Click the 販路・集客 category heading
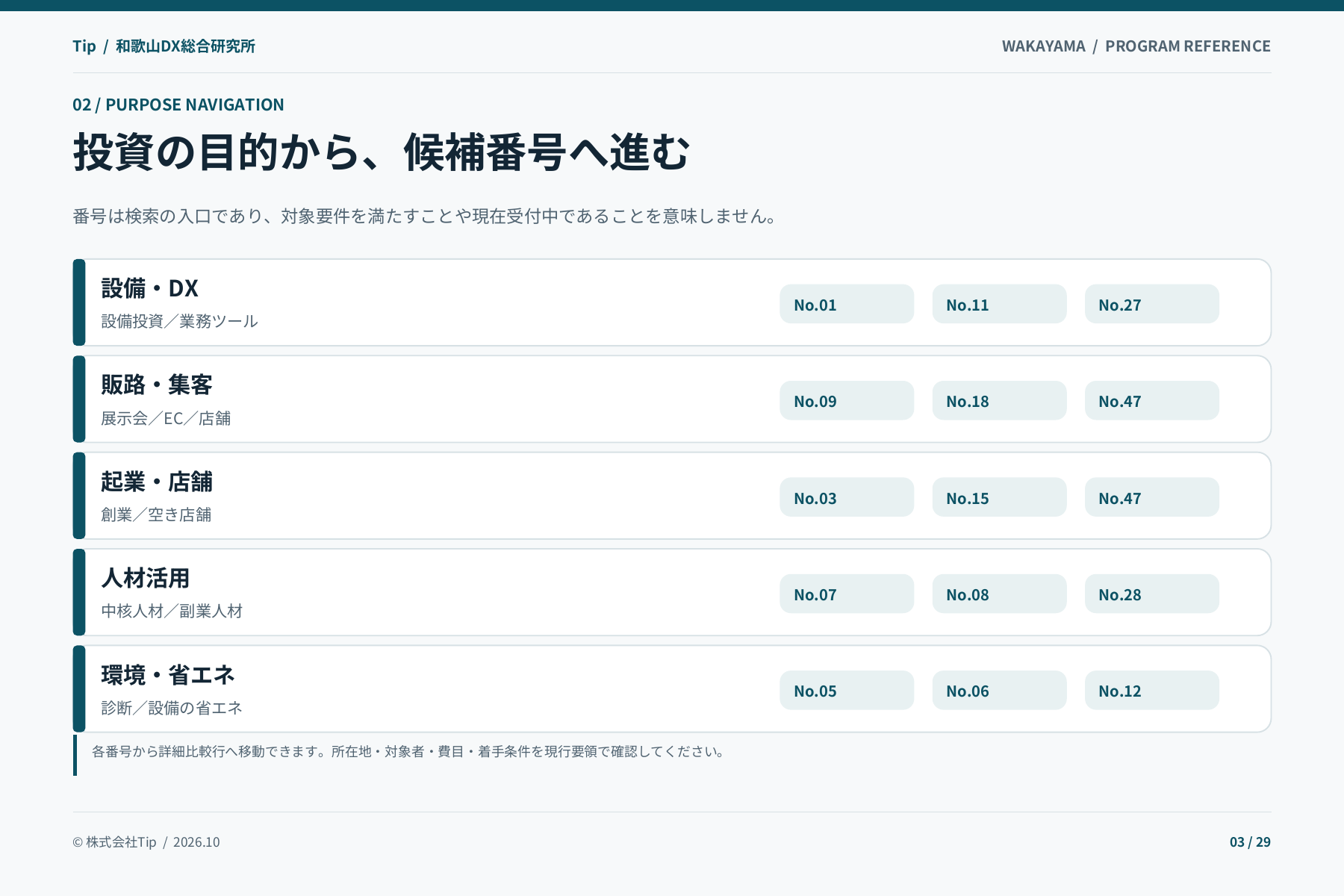Screen dimensions: 1344x896 (x=157, y=385)
